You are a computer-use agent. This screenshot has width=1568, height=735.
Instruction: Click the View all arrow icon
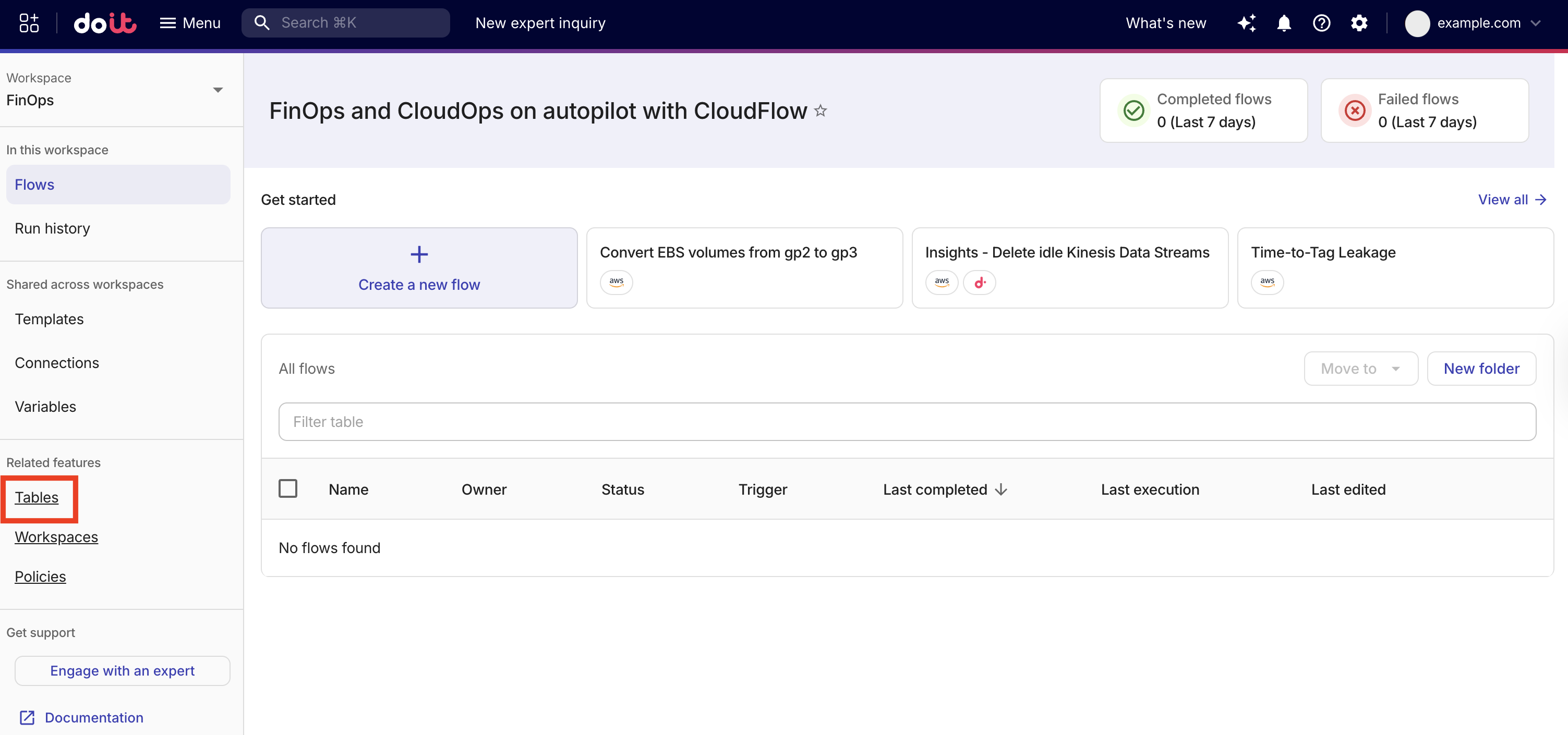(1540, 200)
